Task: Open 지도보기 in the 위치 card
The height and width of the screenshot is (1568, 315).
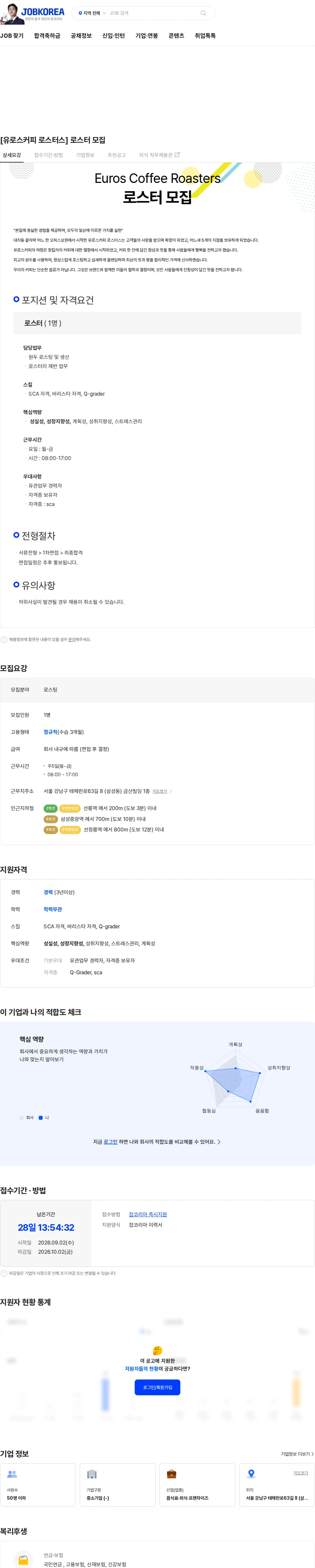Action: point(301,1473)
